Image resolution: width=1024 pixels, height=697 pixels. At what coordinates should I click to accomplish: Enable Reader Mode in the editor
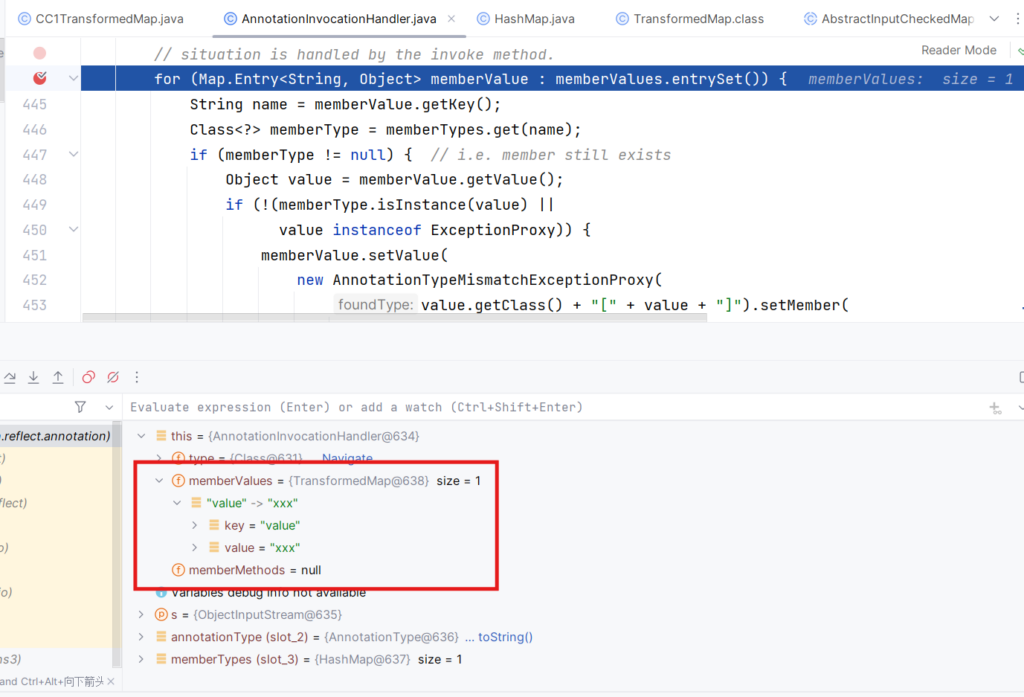pos(958,50)
